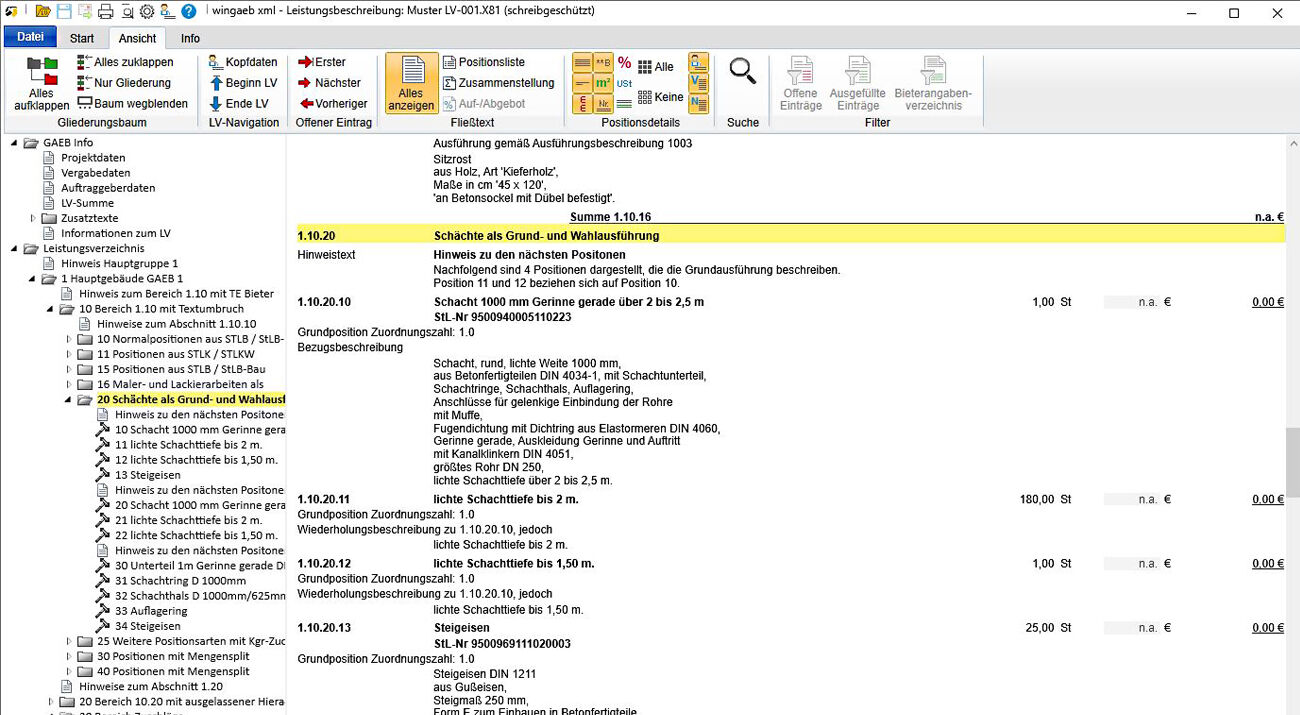Expand the '11 Positionen aus STLK' folder
The image size is (1300, 715).
pos(69,354)
